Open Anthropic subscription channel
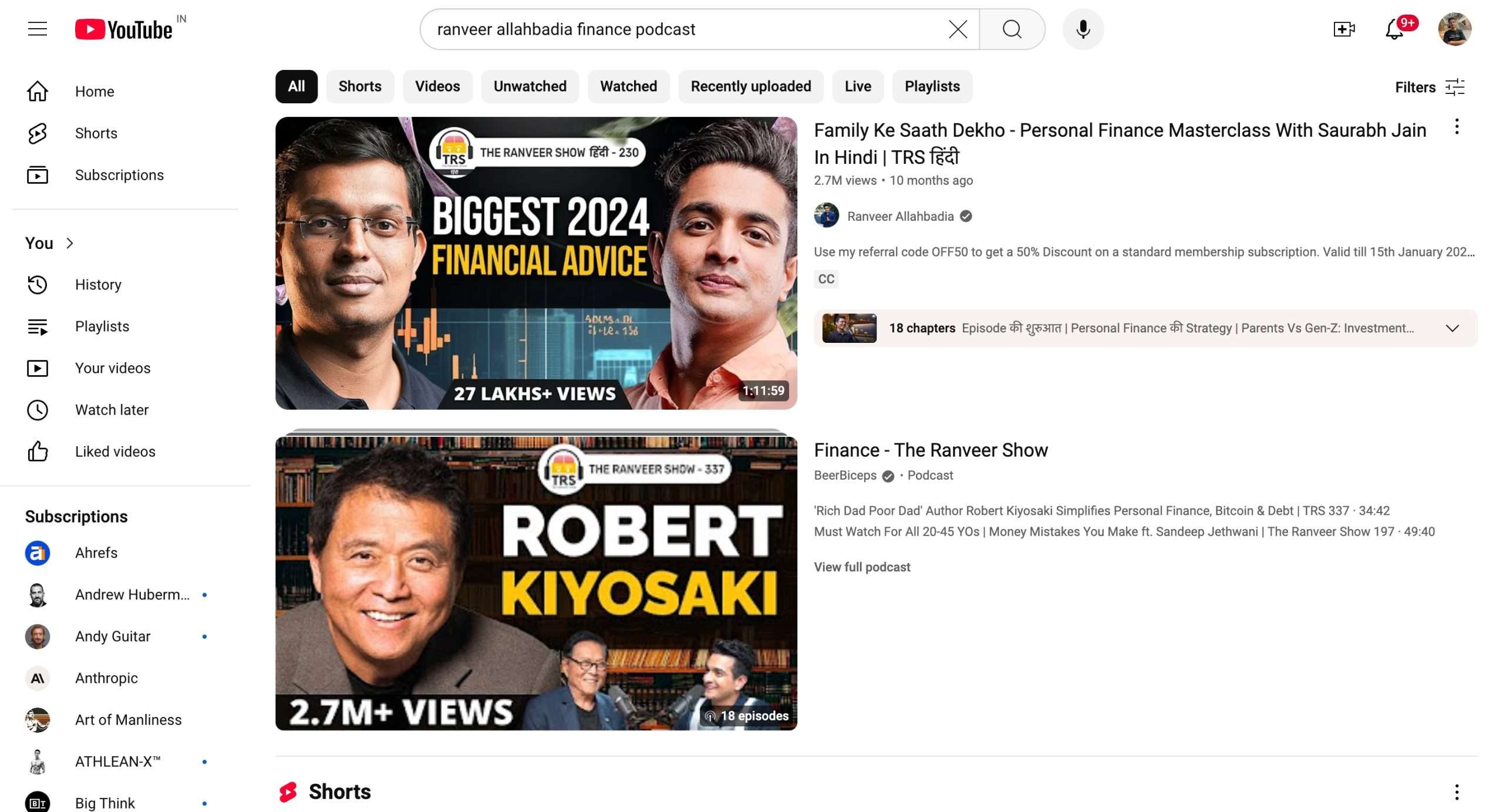This screenshot has height=812, width=1503. pos(125,678)
